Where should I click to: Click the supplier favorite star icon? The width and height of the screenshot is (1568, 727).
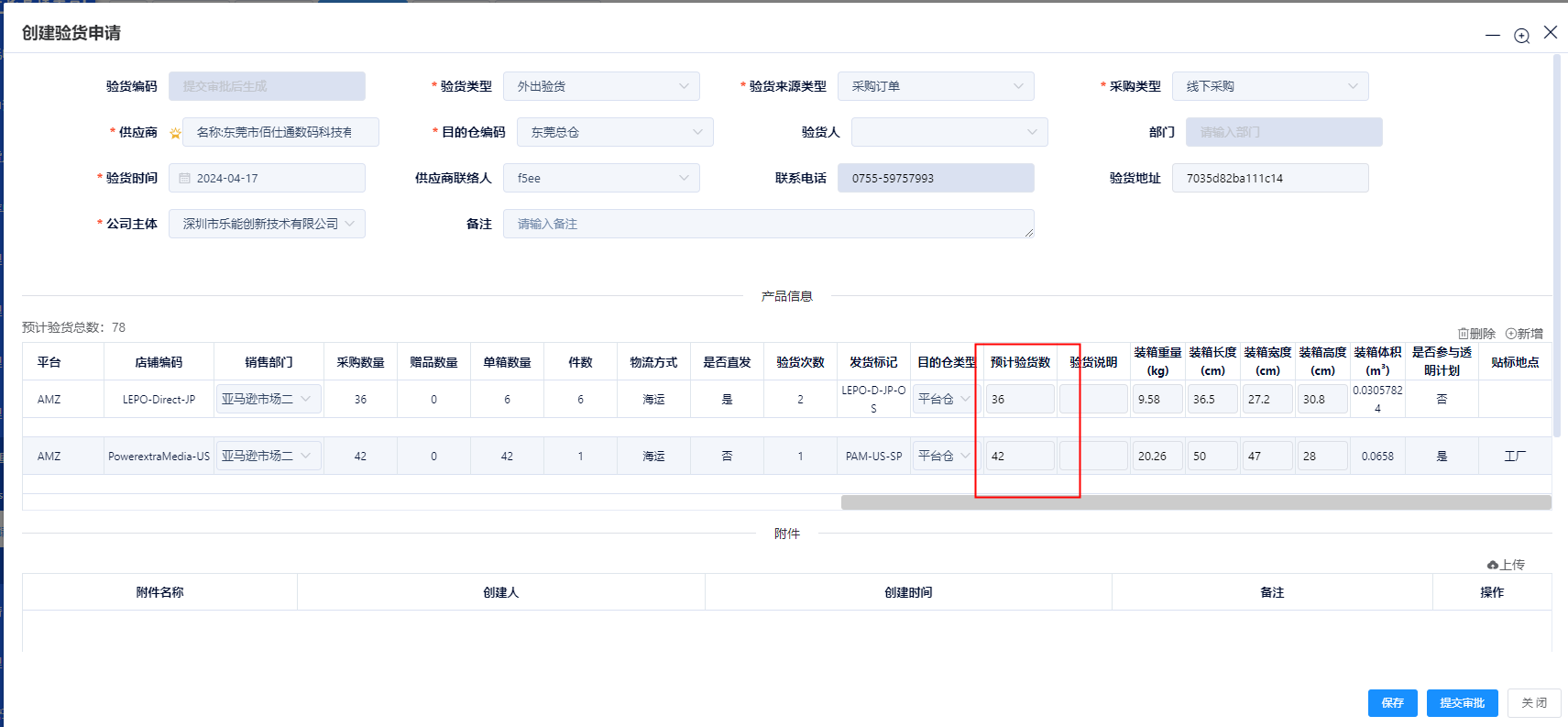175,133
